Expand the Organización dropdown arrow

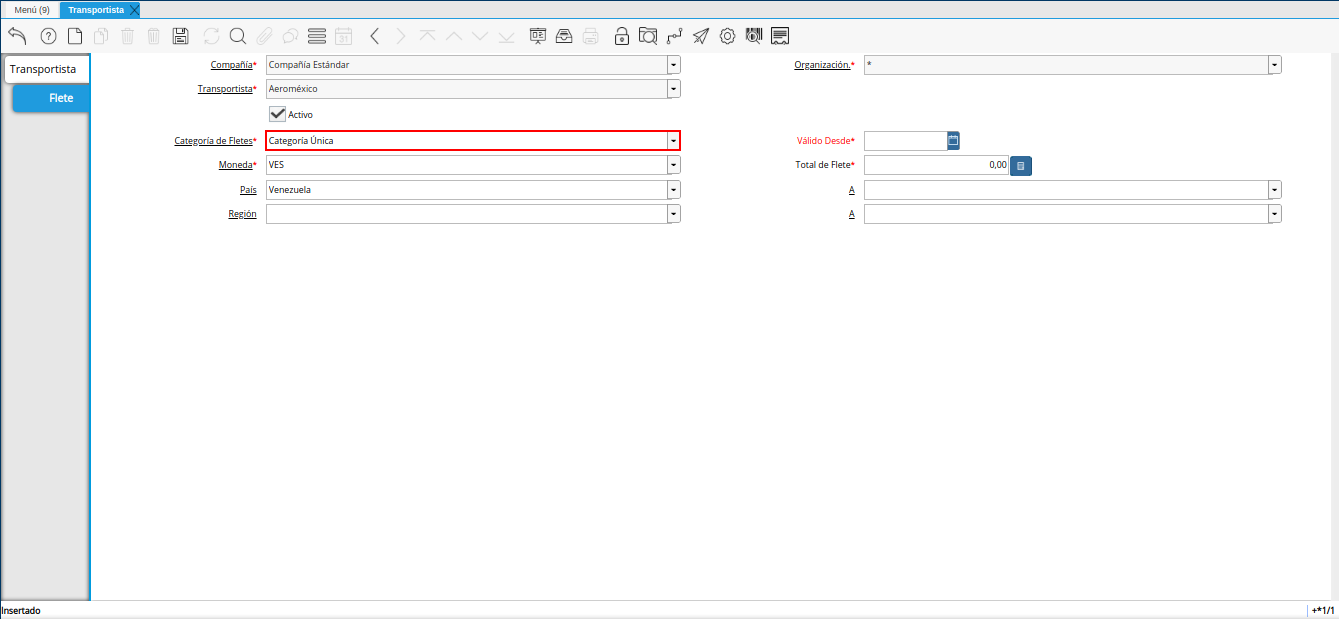tap(1275, 65)
